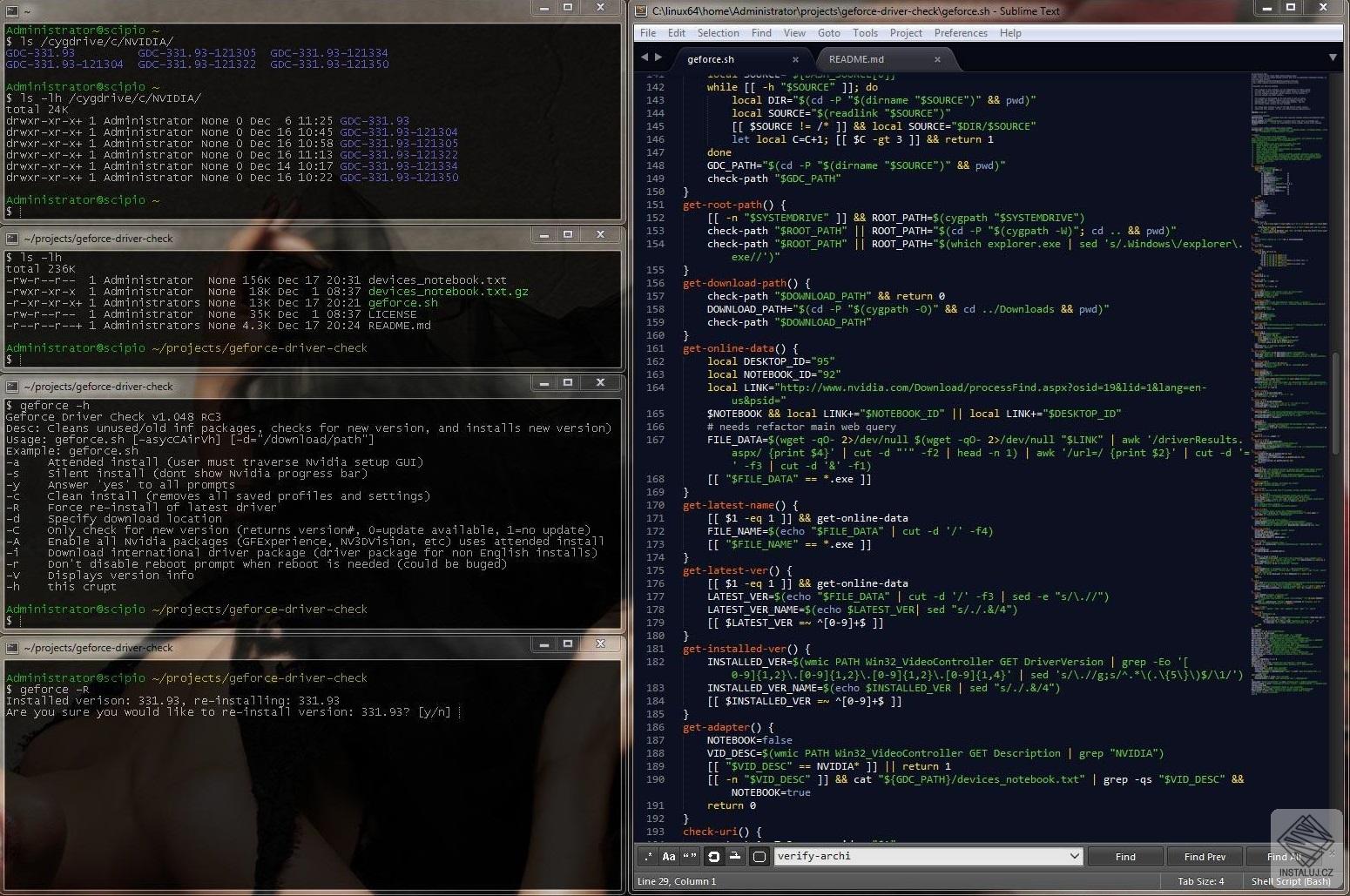Viewport: 1350px width, 896px height.
Task: Click the get-download-path() function name
Action: [x=736, y=283]
